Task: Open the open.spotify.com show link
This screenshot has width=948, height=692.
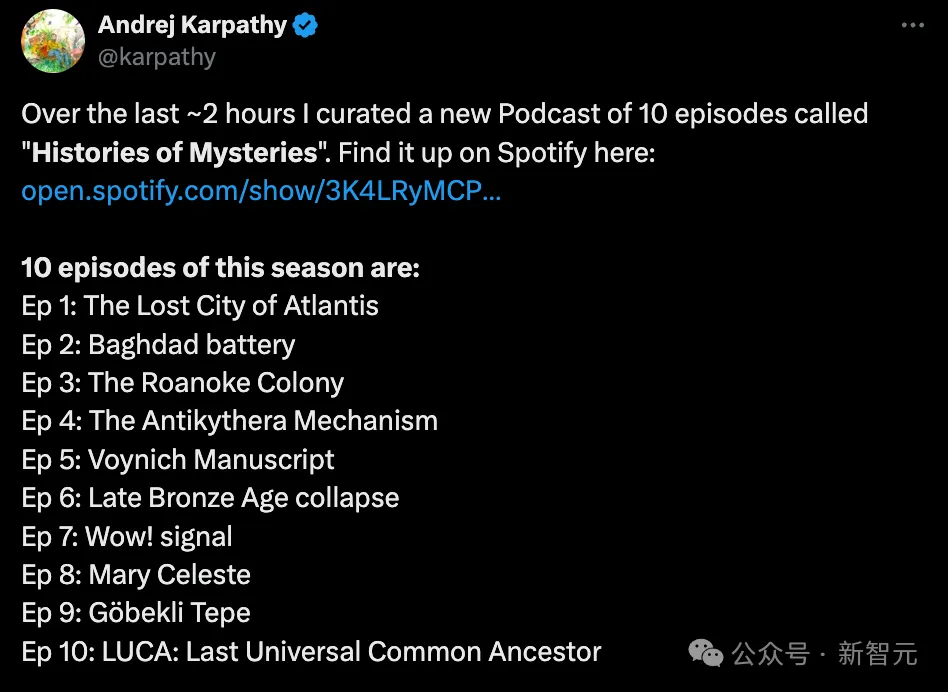Action: 261,191
